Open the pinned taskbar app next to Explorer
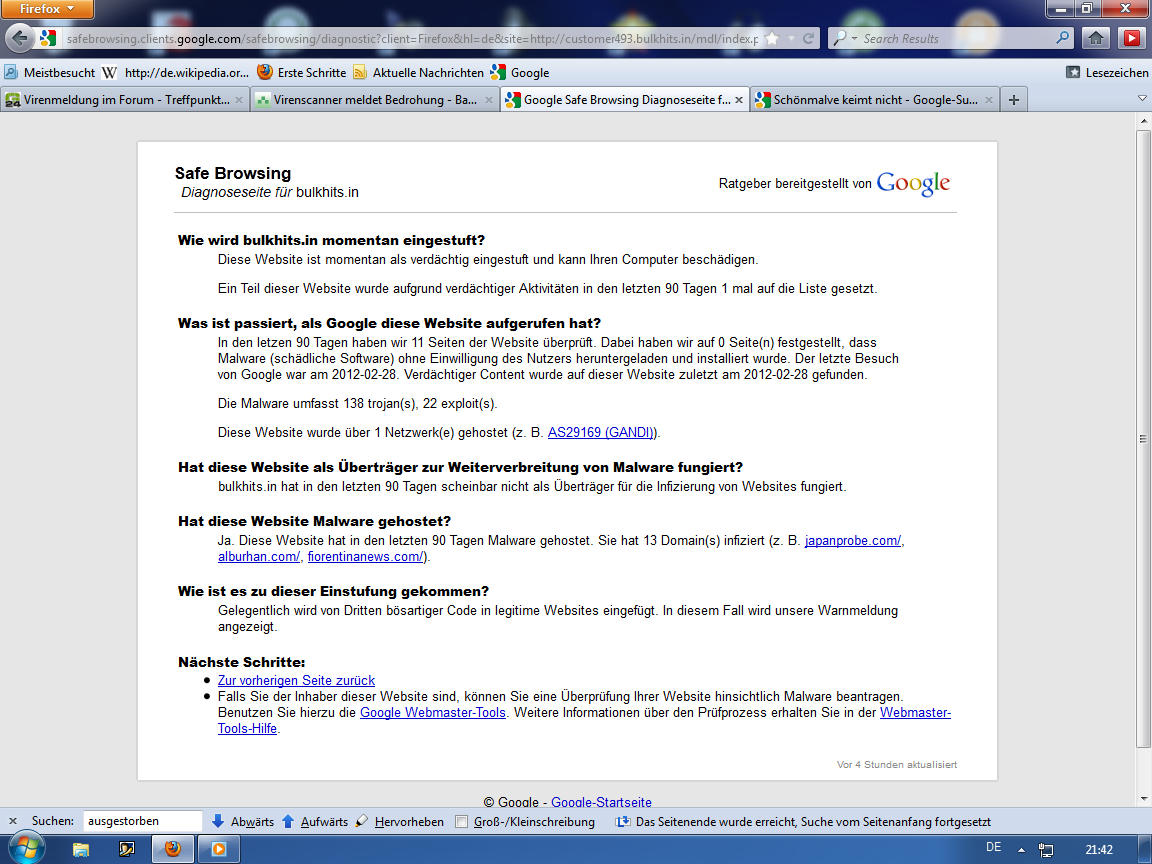The width and height of the screenshot is (1152, 864). [x=126, y=850]
